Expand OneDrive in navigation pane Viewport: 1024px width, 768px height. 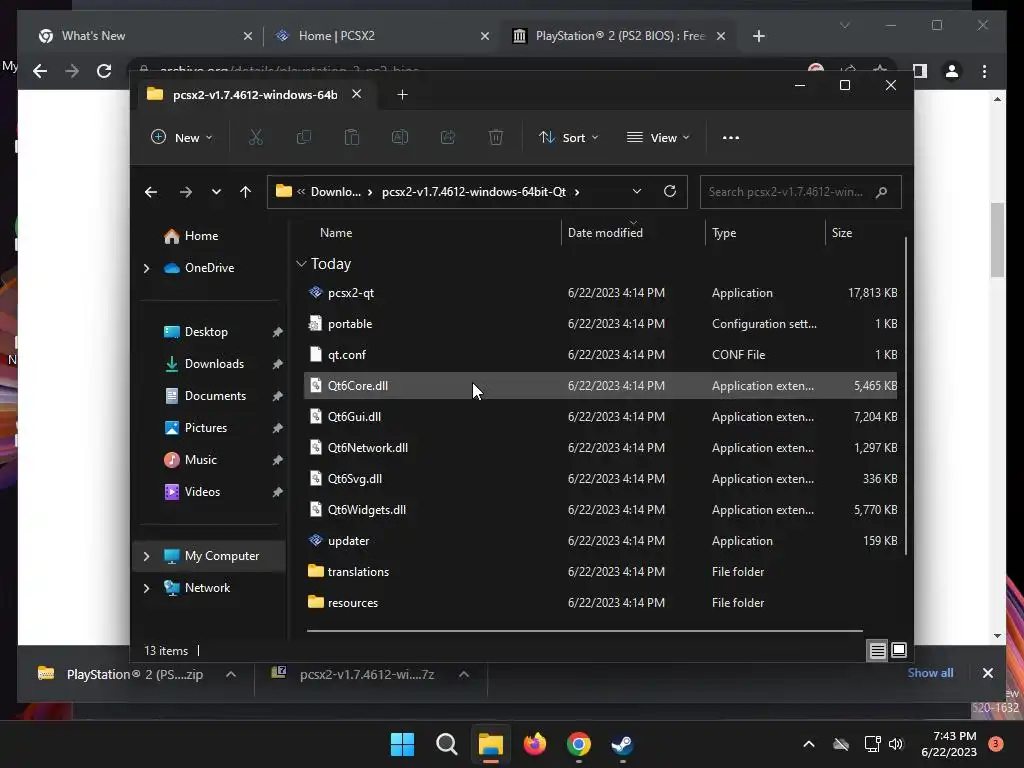(x=146, y=268)
